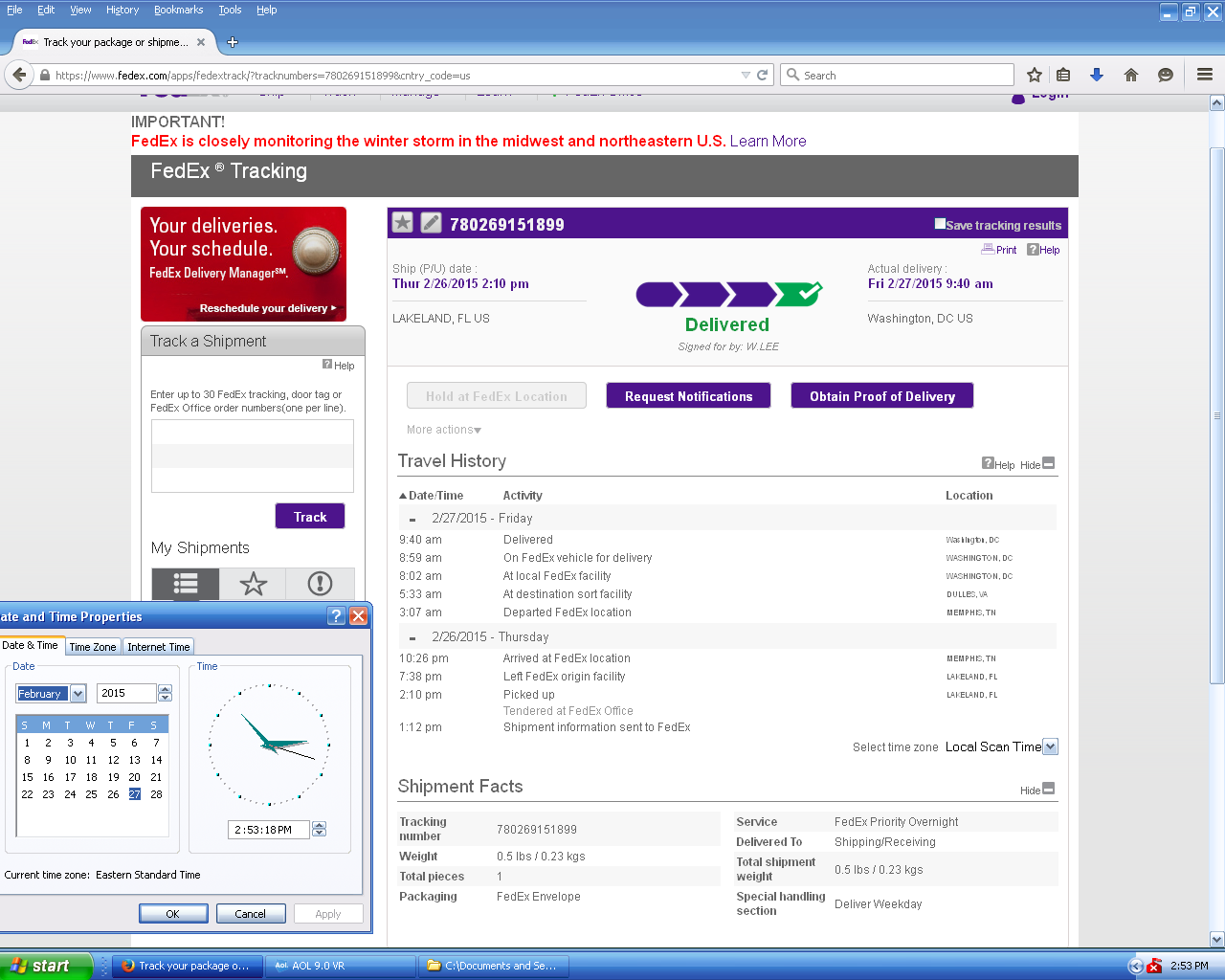The image size is (1225, 980).
Task: Open the Learn More storm link
Action: [768, 141]
